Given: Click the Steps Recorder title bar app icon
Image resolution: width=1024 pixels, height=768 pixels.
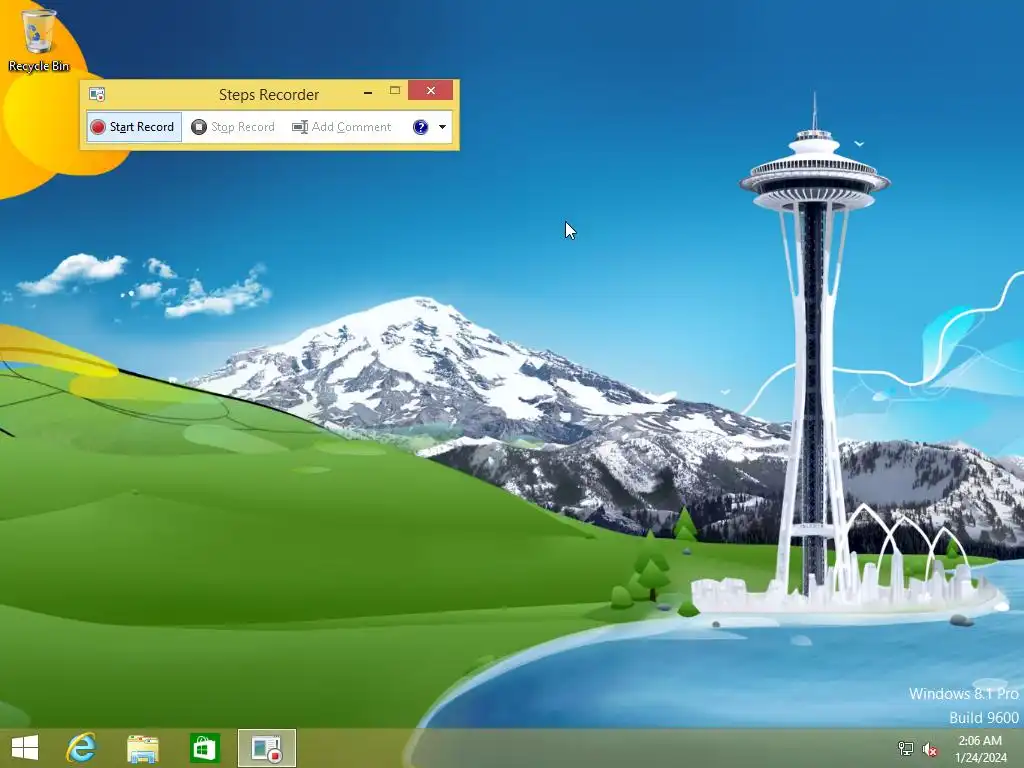Looking at the screenshot, I should 97,95.
